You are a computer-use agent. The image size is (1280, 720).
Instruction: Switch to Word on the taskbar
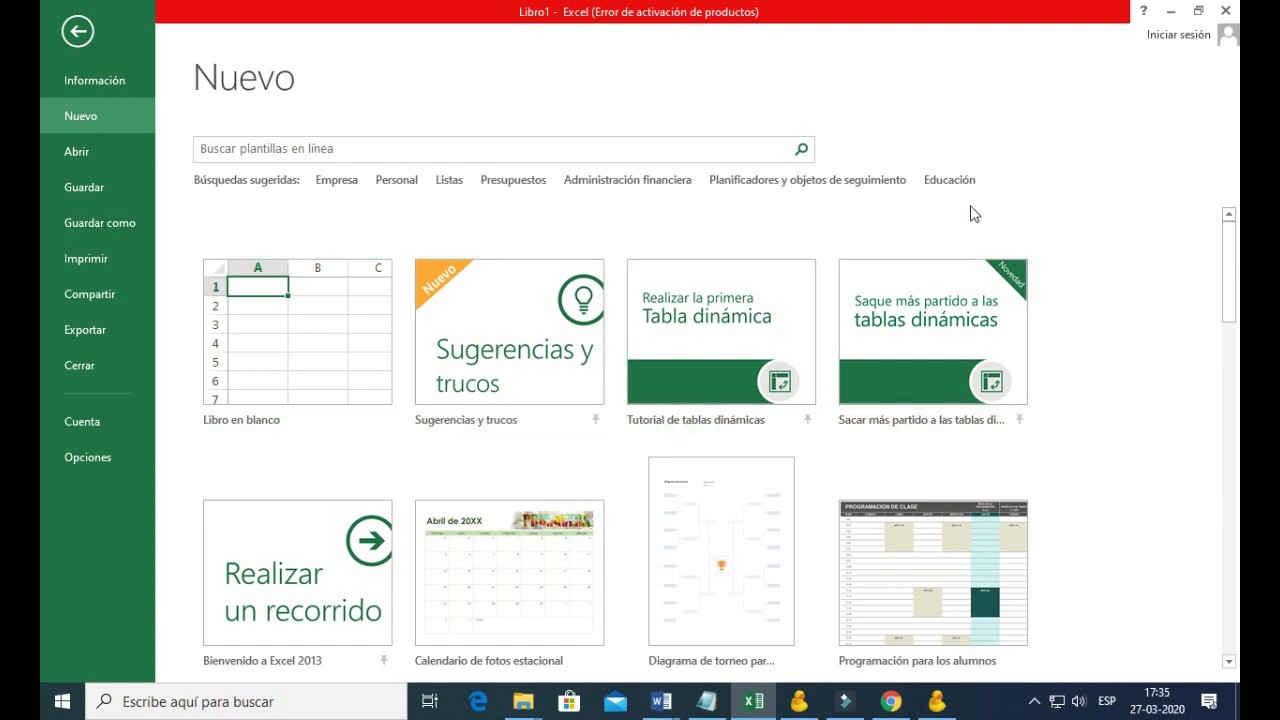tap(661, 701)
